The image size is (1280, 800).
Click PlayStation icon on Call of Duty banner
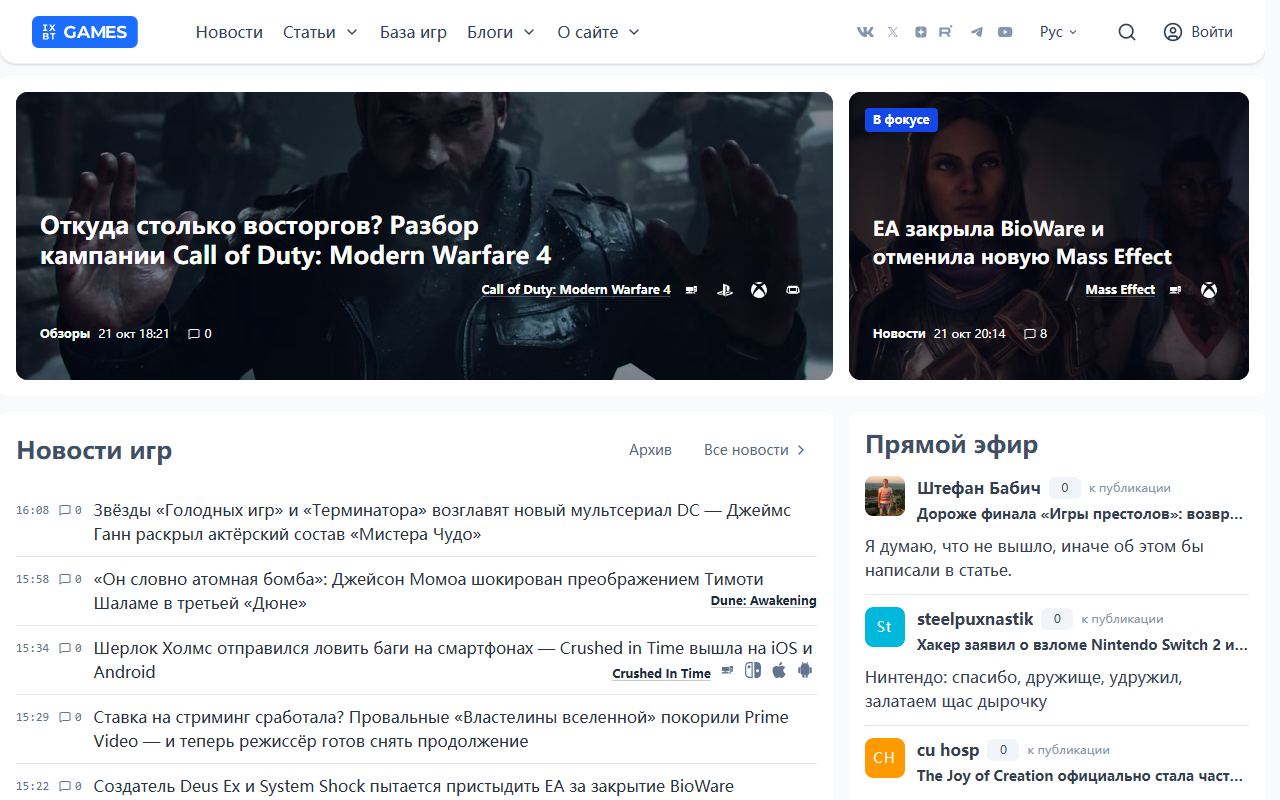pos(725,290)
